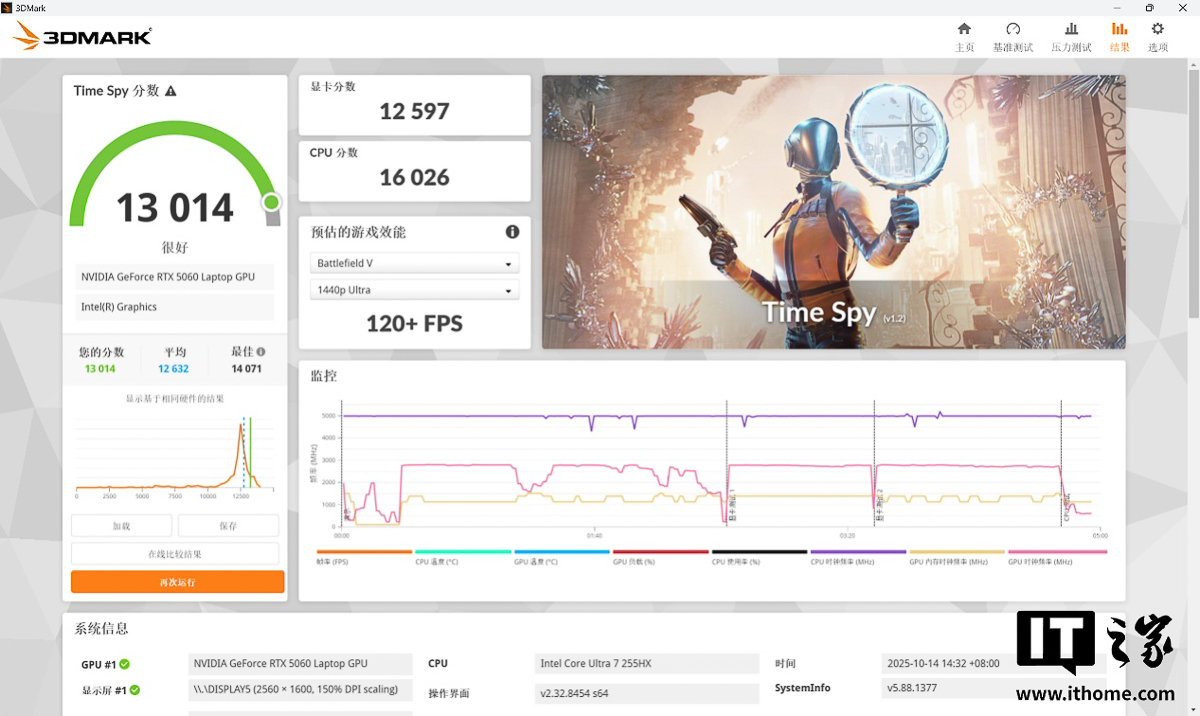Open the Home (主页) navigation icon
The image size is (1200, 716).
(x=964, y=37)
